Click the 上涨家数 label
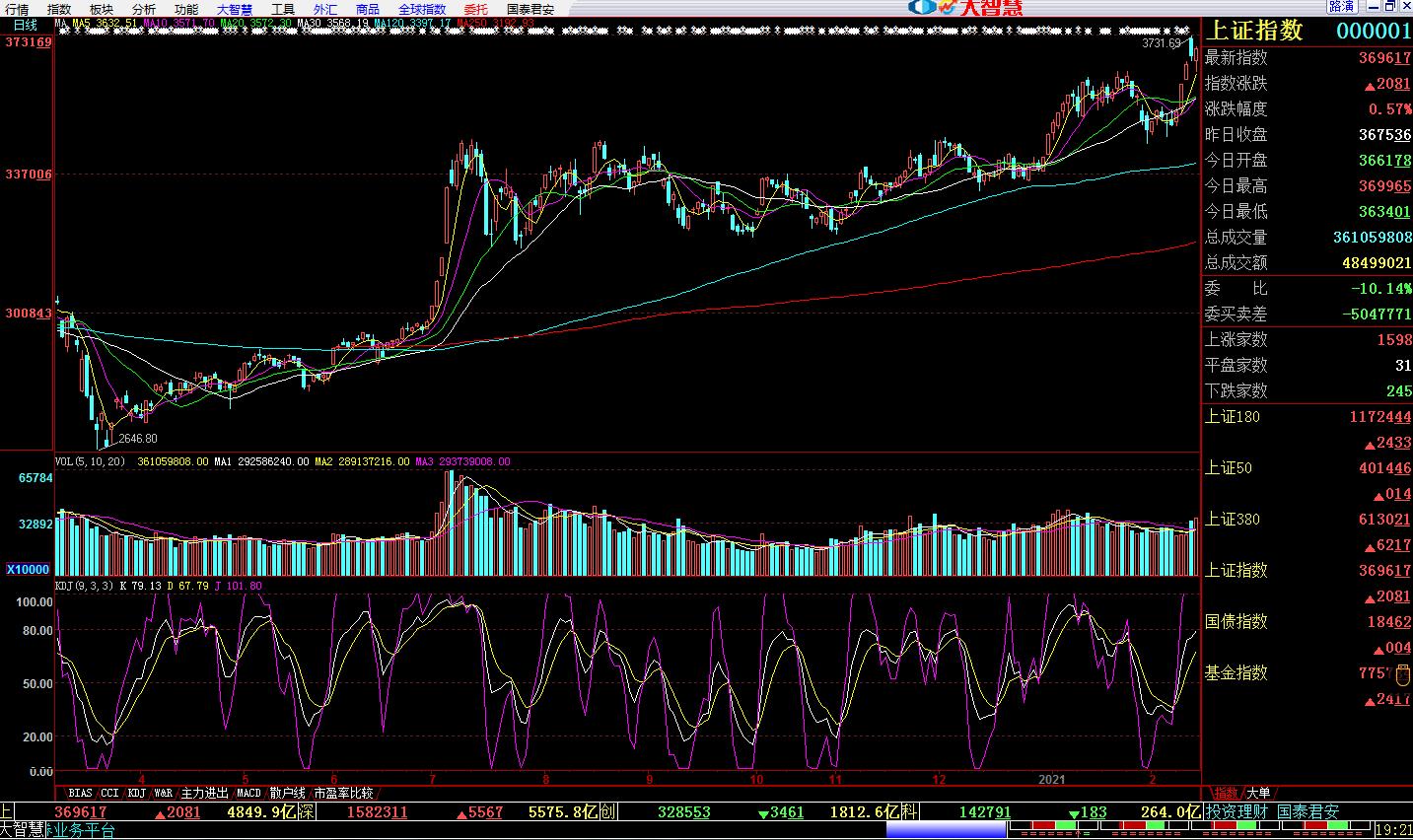 (x=1236, y=340)
